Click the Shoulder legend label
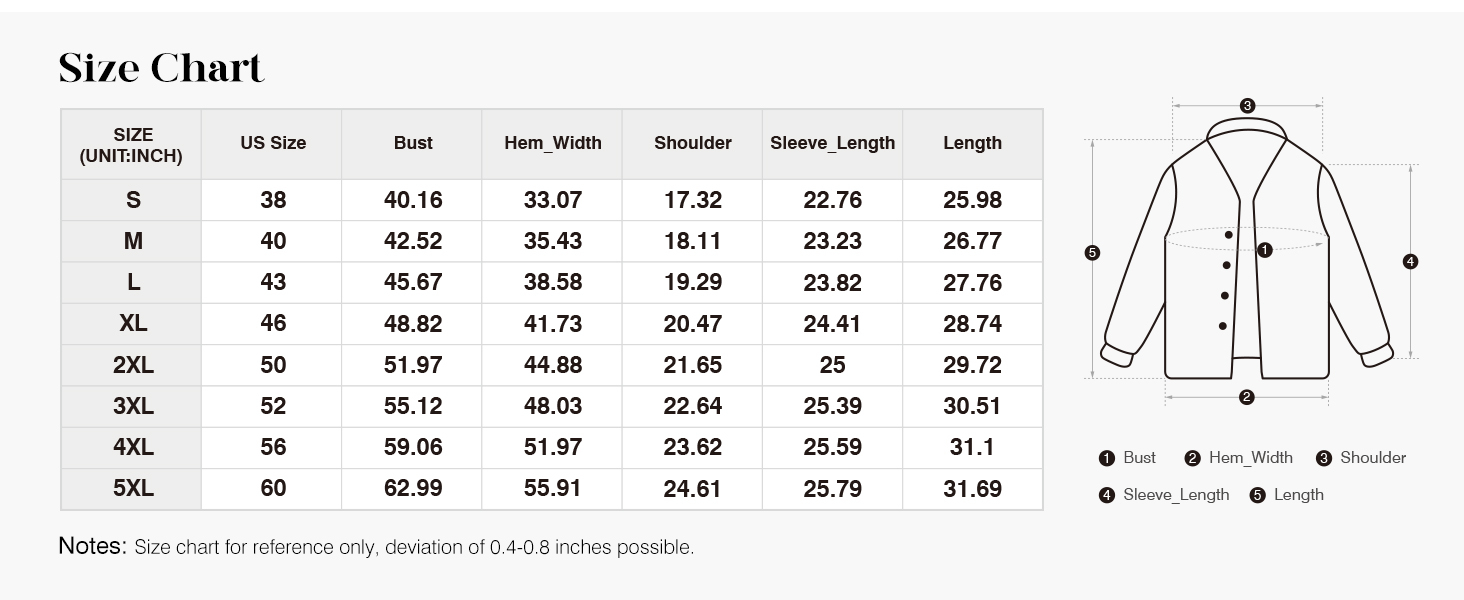The height and width of the screenshot is (600, 1464). pos(1373,457)
